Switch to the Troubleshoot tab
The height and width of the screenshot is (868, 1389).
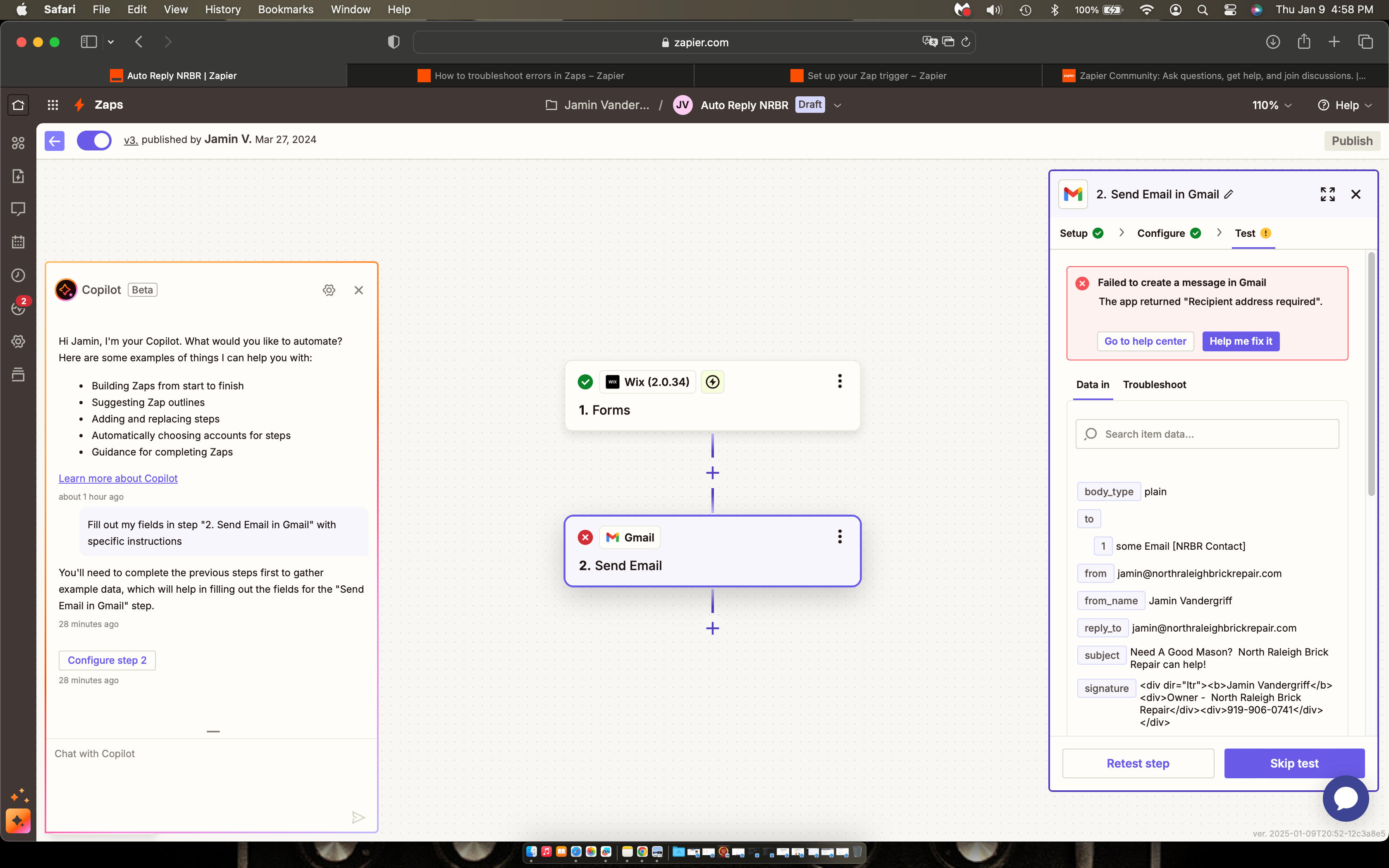(x=1154, y=385)
